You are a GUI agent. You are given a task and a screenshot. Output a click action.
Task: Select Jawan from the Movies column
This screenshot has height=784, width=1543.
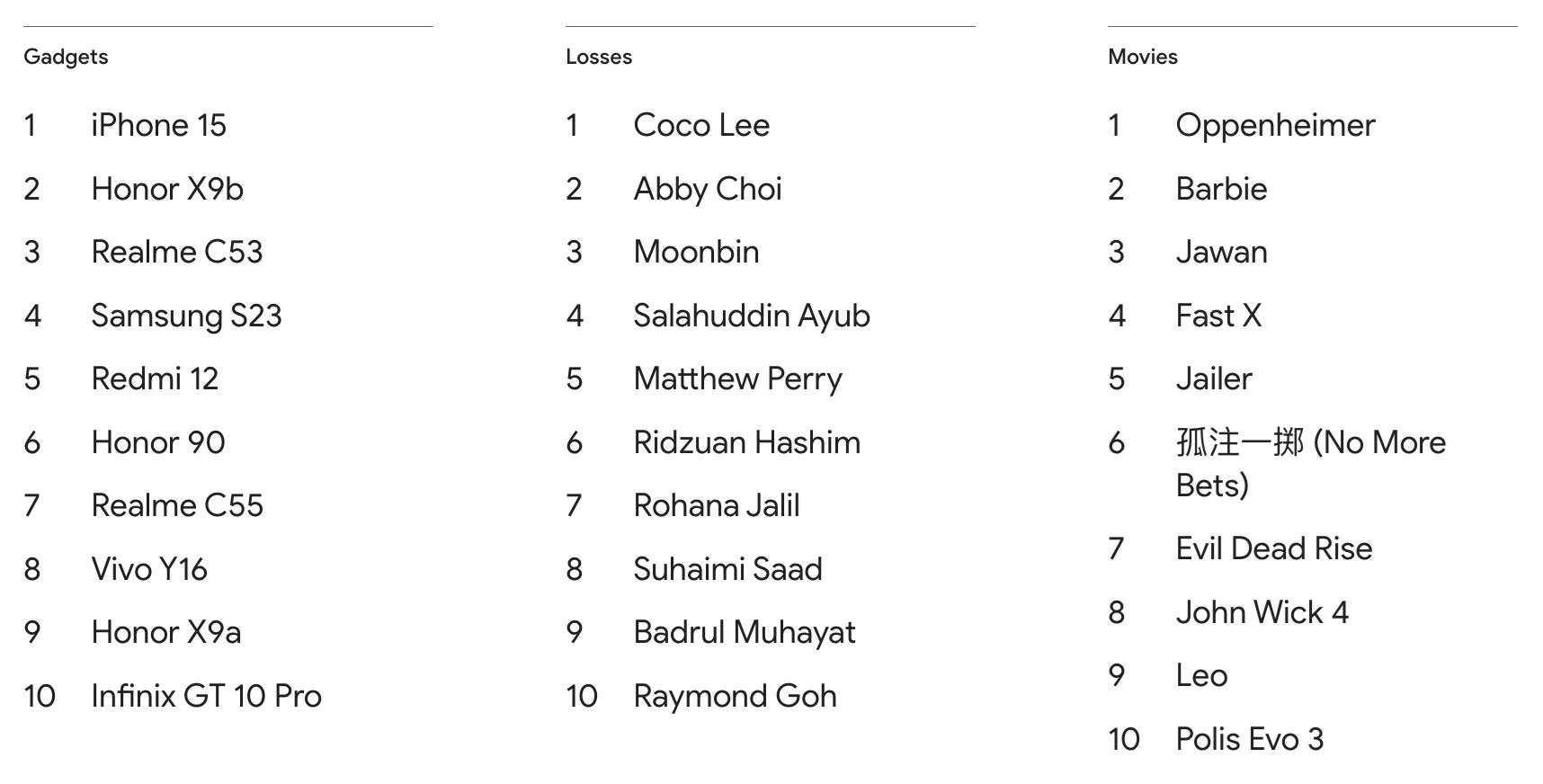[1221, 252]
